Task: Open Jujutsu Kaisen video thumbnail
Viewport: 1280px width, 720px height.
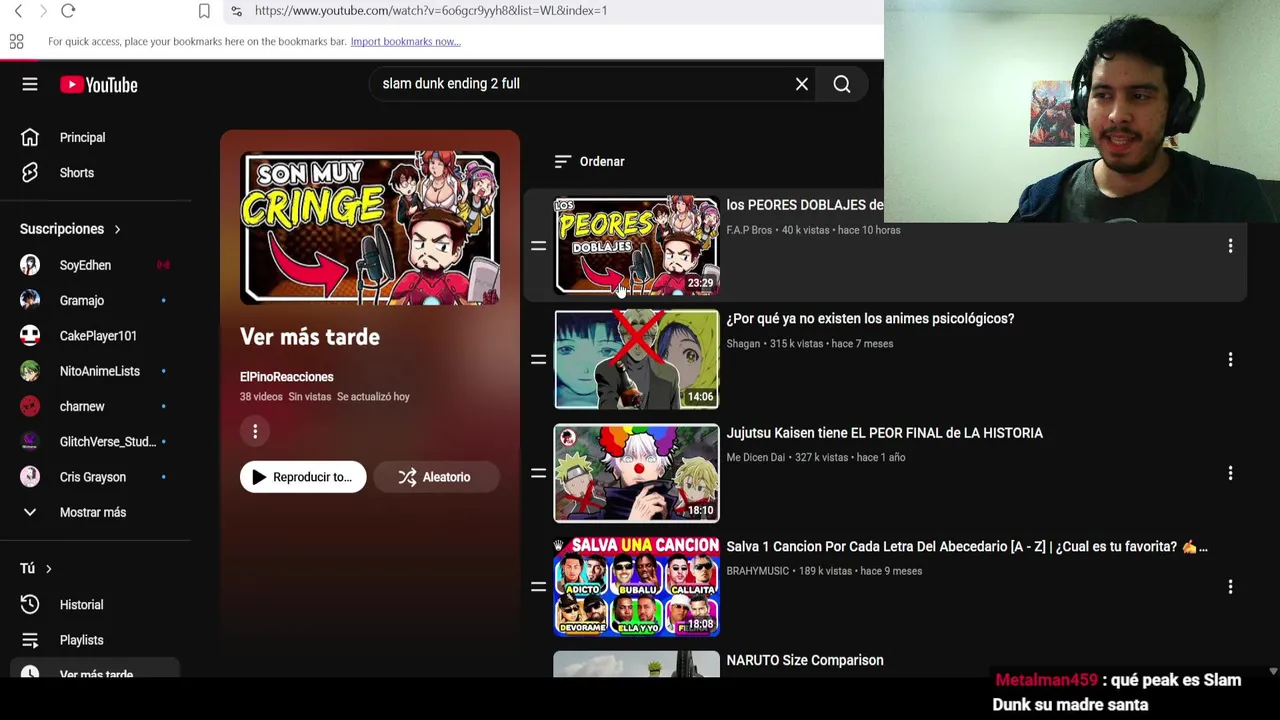Action: (637, 473)
